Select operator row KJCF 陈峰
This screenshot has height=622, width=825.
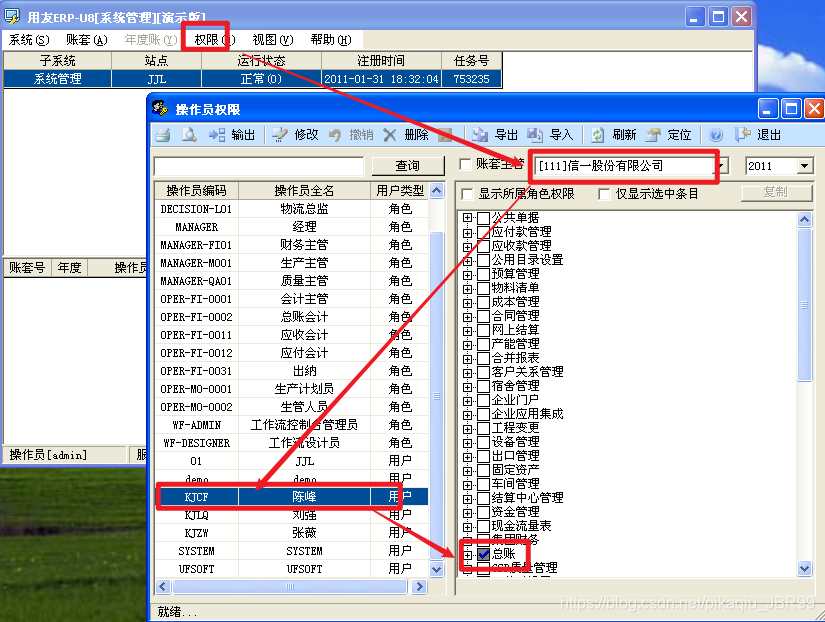click(291, 497)
